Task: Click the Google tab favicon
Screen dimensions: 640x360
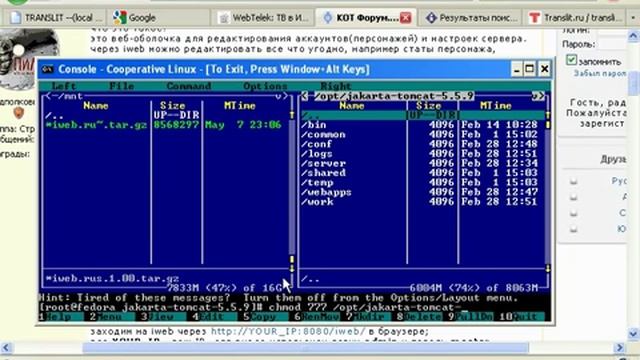Action: point(120,18)
